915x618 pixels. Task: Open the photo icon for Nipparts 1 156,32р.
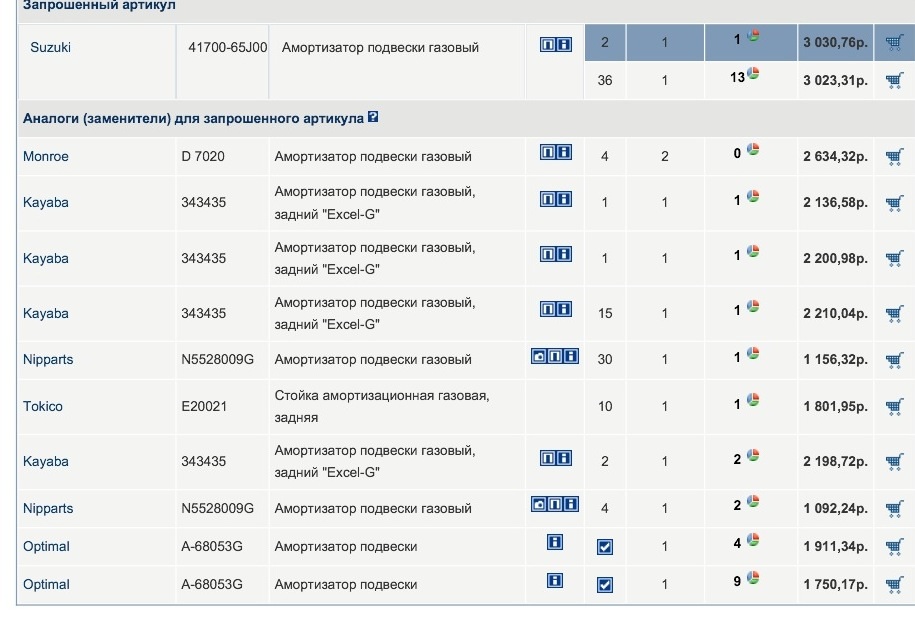538,356
